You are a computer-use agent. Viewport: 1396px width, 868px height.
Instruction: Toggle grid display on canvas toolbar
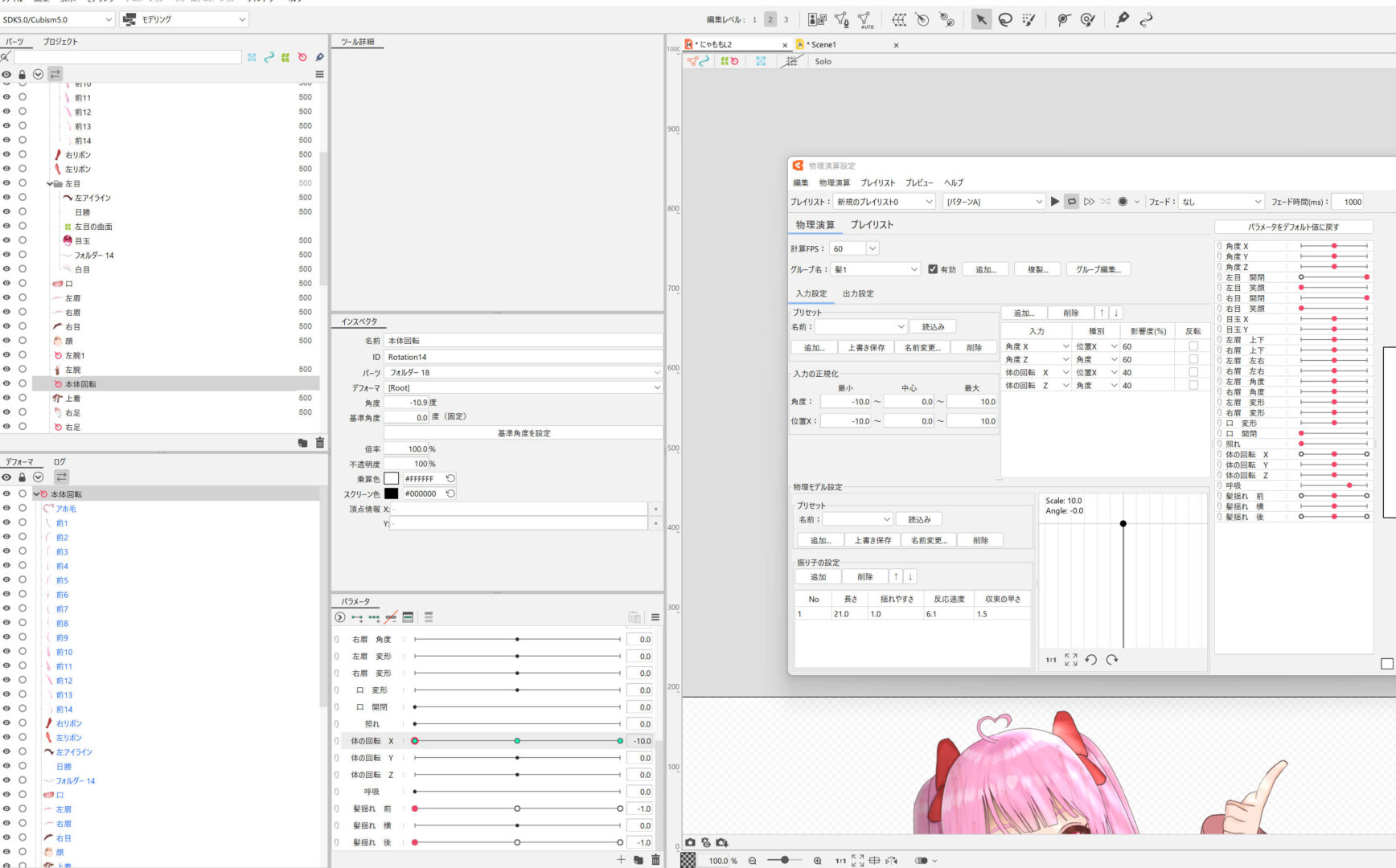(791, 61)
